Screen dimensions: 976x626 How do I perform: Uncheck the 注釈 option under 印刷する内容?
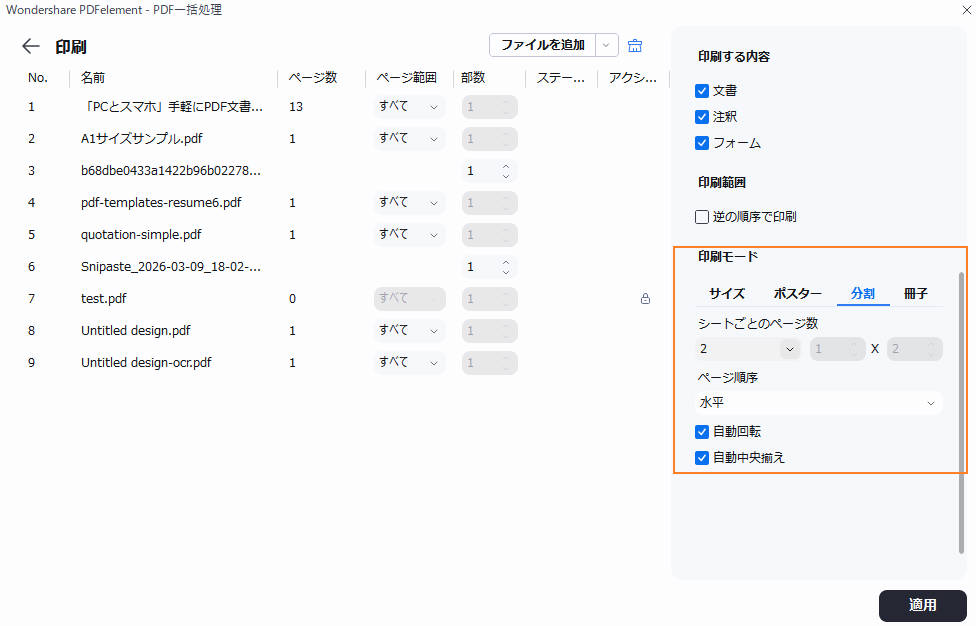coord(702,116)
